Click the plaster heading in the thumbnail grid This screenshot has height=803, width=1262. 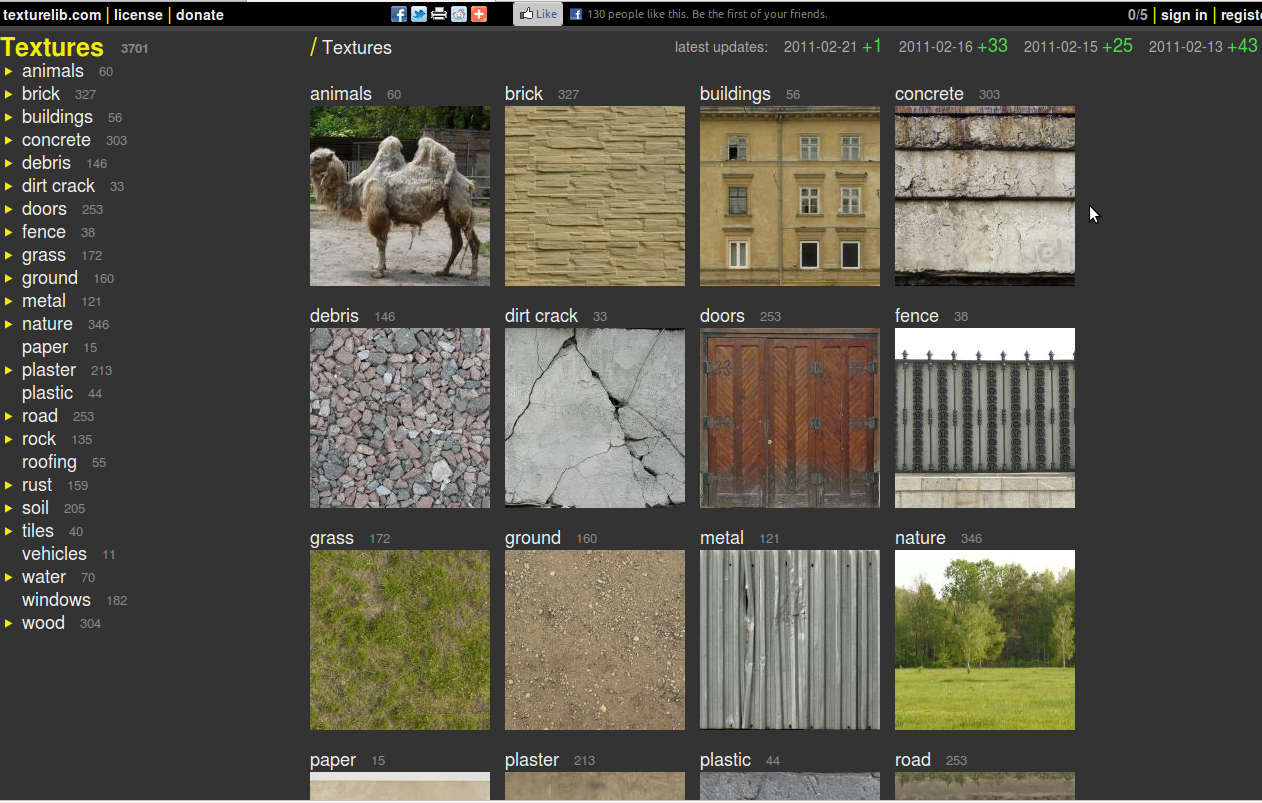click(532, 760)
